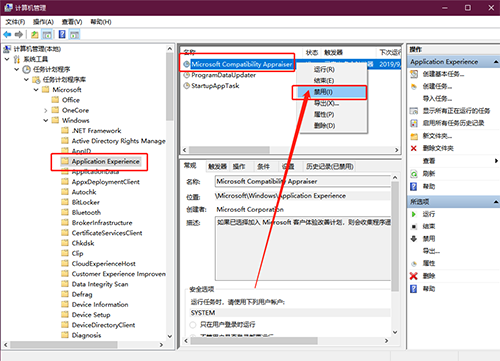Collapse the Windows folder node
The height and width of the screenshot is (361, 500).
point(46,120)
